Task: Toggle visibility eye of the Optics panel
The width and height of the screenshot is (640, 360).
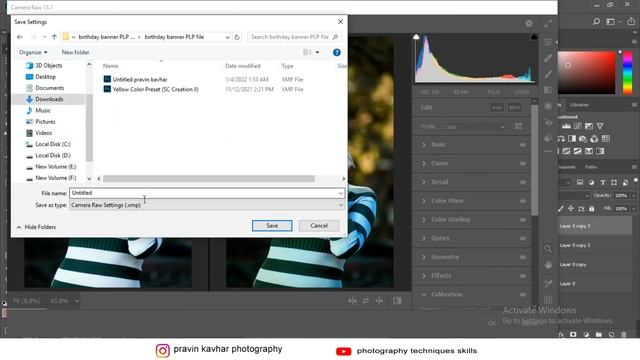Action: (523, 238)
